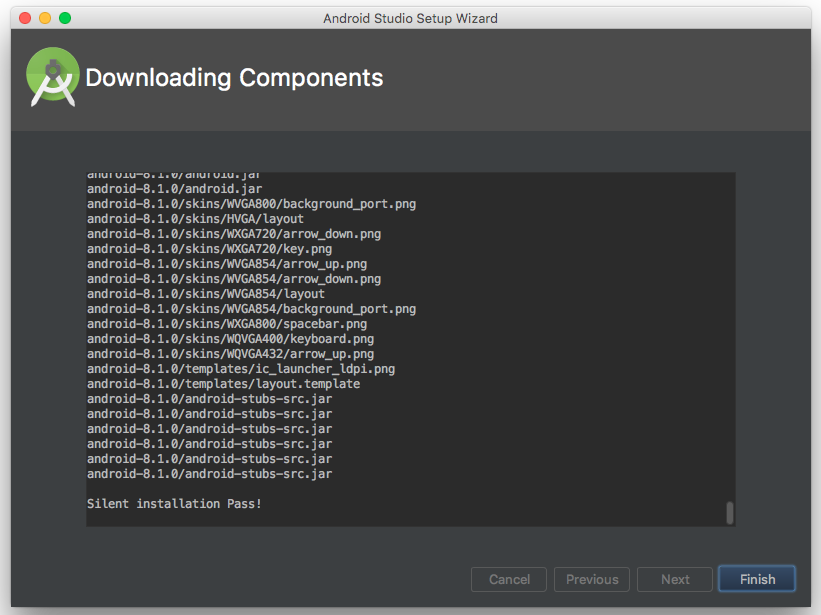Click the skins/WVGA800/background_port.png log line

pos(251,204)
